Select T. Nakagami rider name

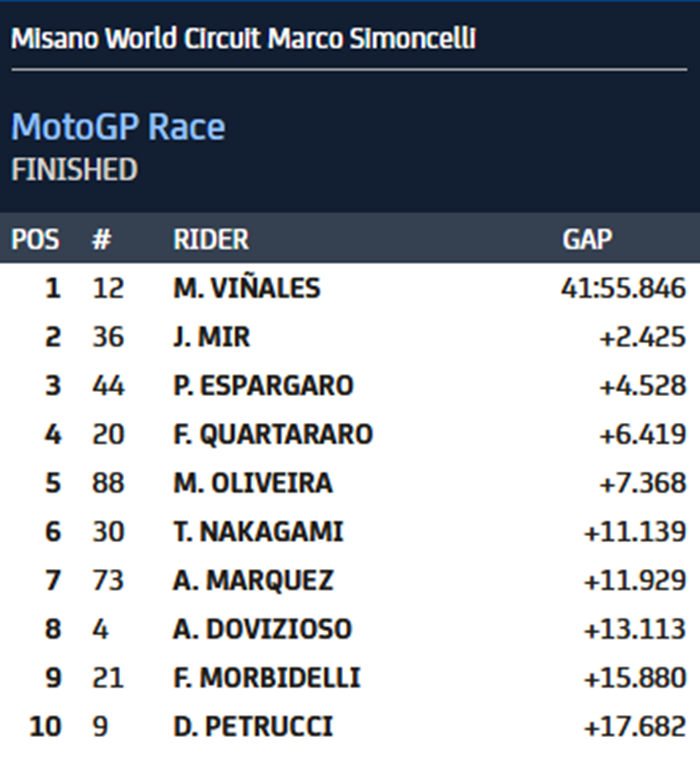258,531
